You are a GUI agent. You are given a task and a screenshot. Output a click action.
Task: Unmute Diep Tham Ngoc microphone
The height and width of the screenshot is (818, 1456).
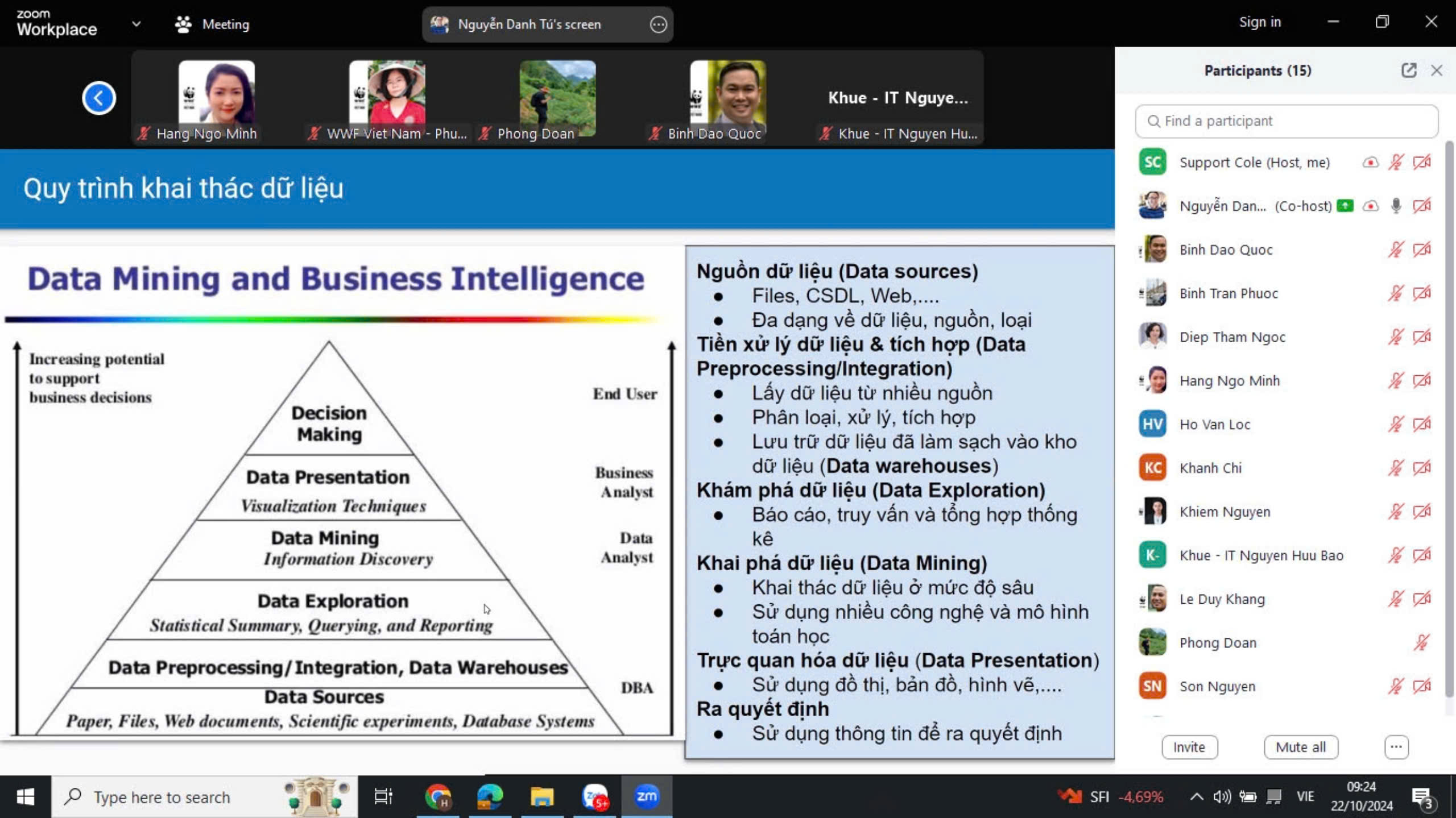1396,337
